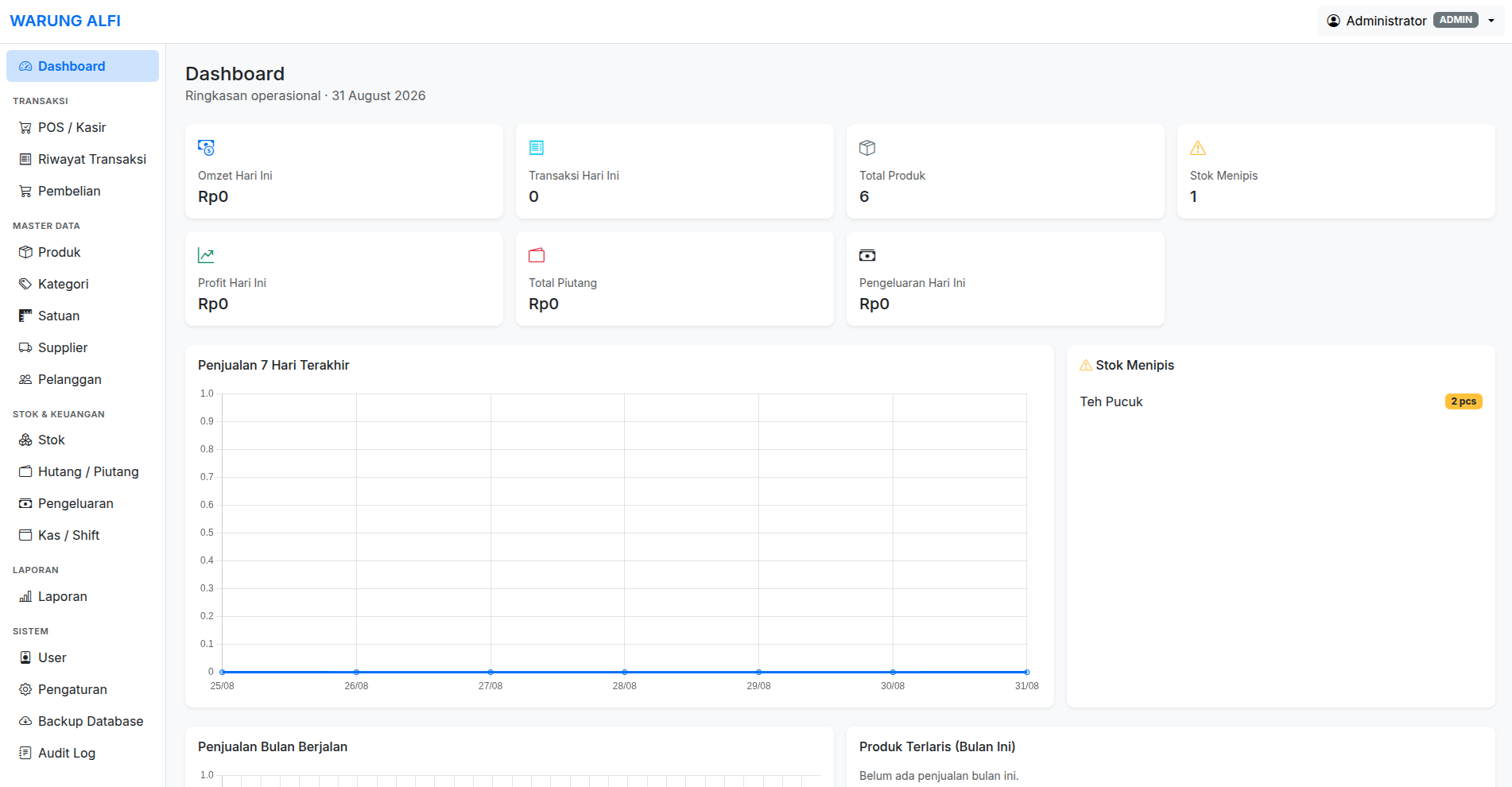This screenshot has height=787, width=1512.
Task: Open Pengaturan settings page
Action: [83, 689]
